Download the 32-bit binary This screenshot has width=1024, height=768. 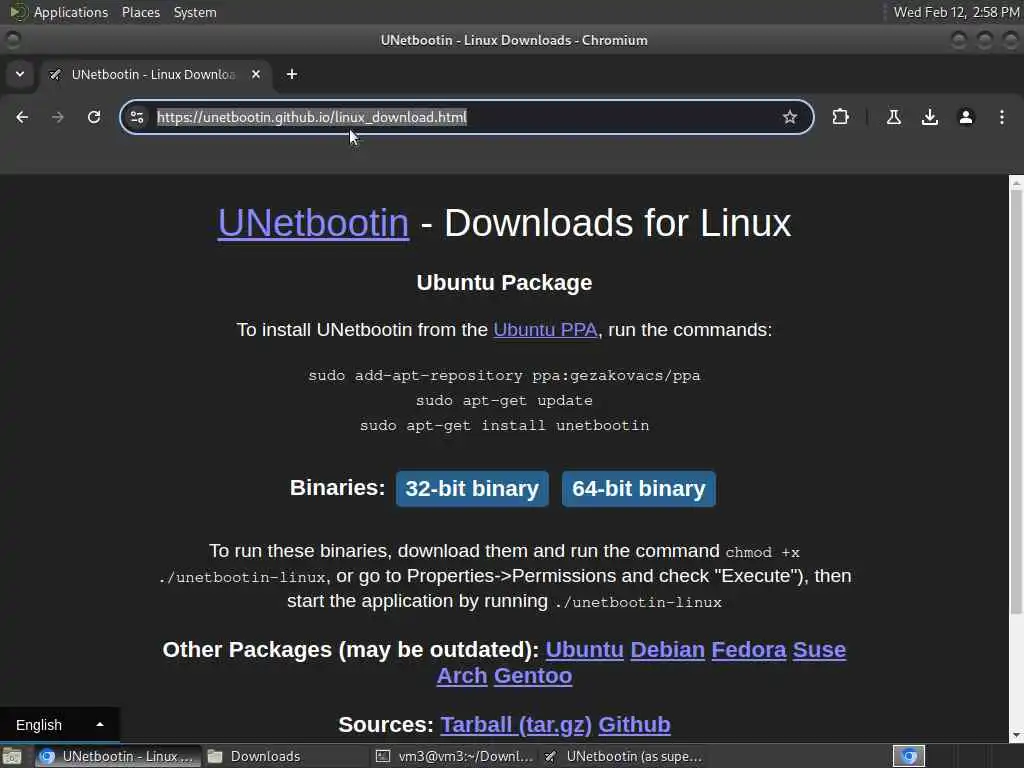point(472,488)
